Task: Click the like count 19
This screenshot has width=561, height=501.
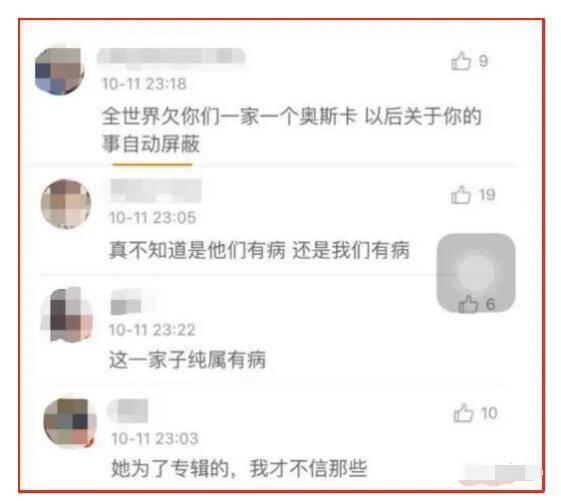Action: (x=487, y=195)
